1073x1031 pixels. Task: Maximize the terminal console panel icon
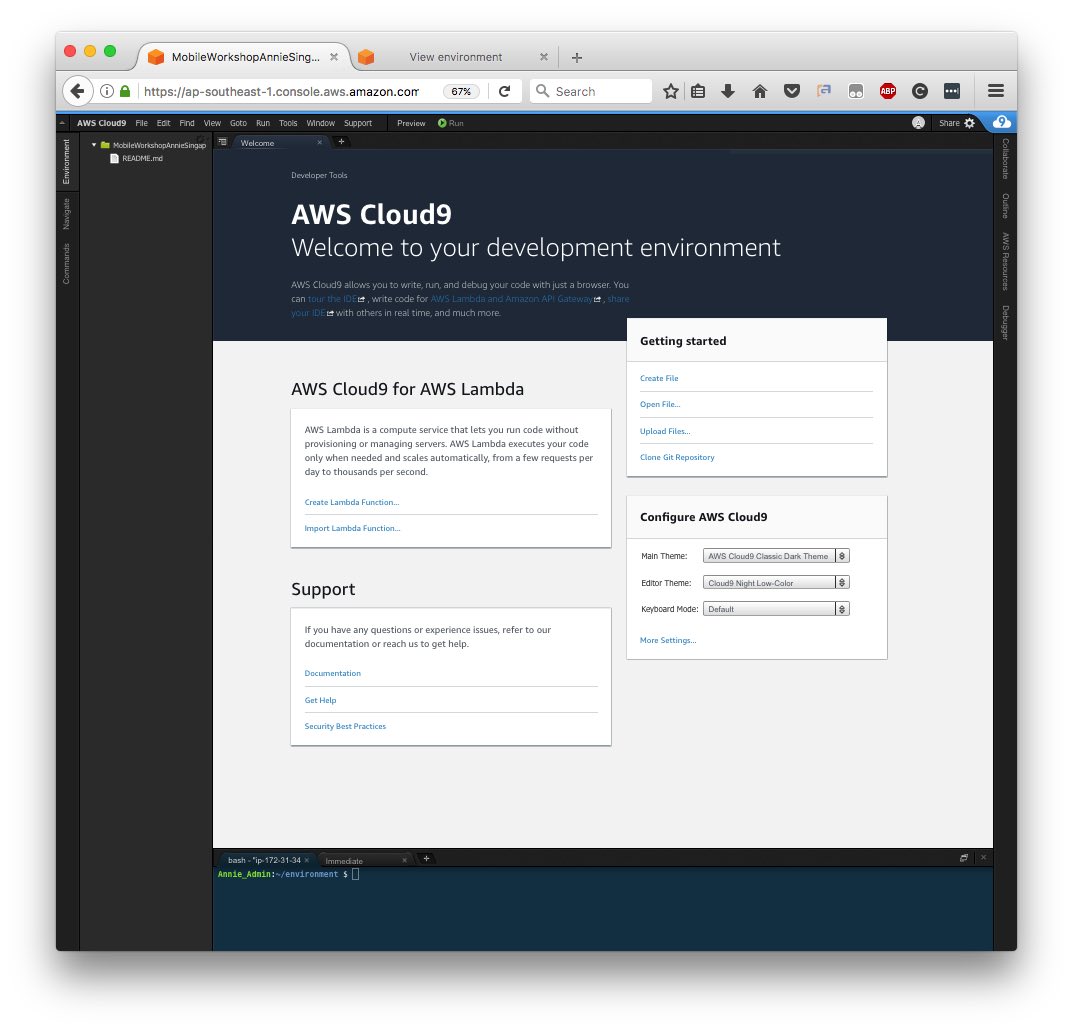point(964,858)
